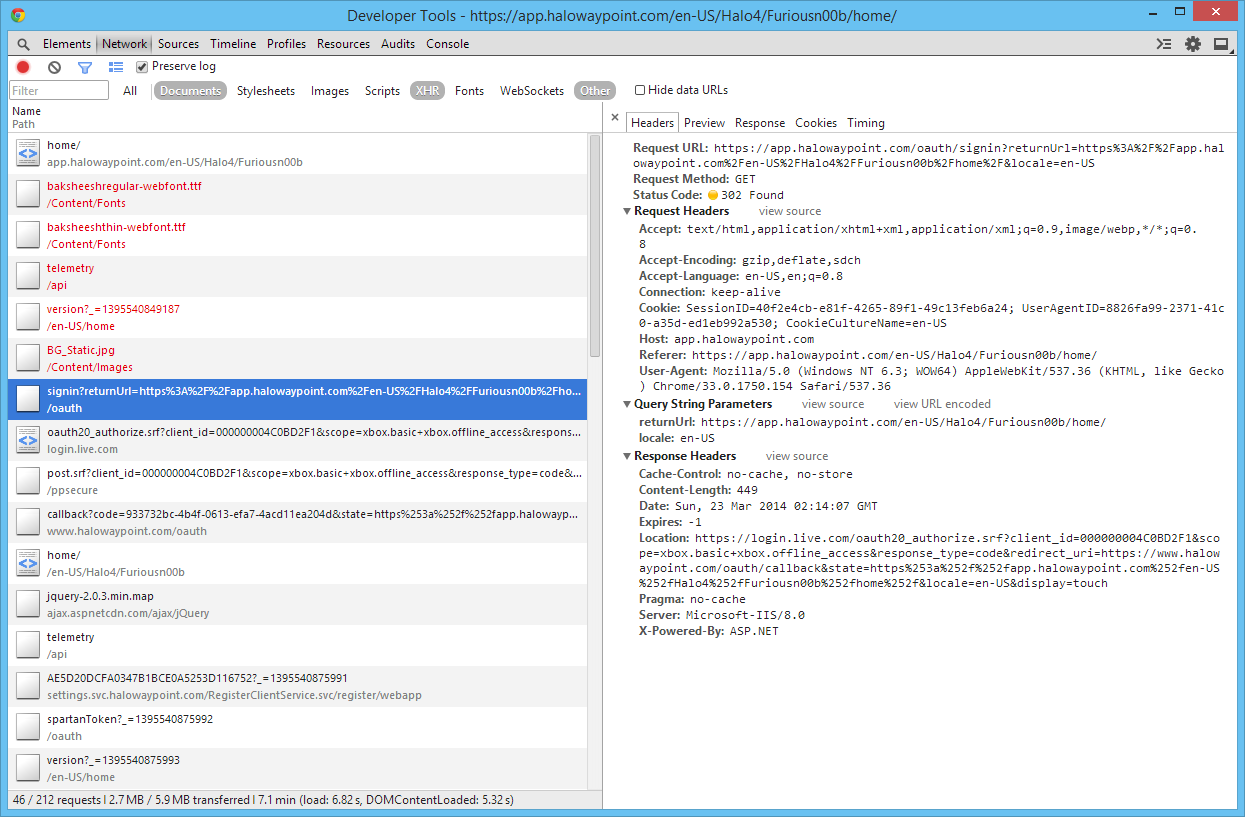The image size is (1245, 817).
Task: Click the file icon beside post.srf request
Action: [x=28, y=481]
